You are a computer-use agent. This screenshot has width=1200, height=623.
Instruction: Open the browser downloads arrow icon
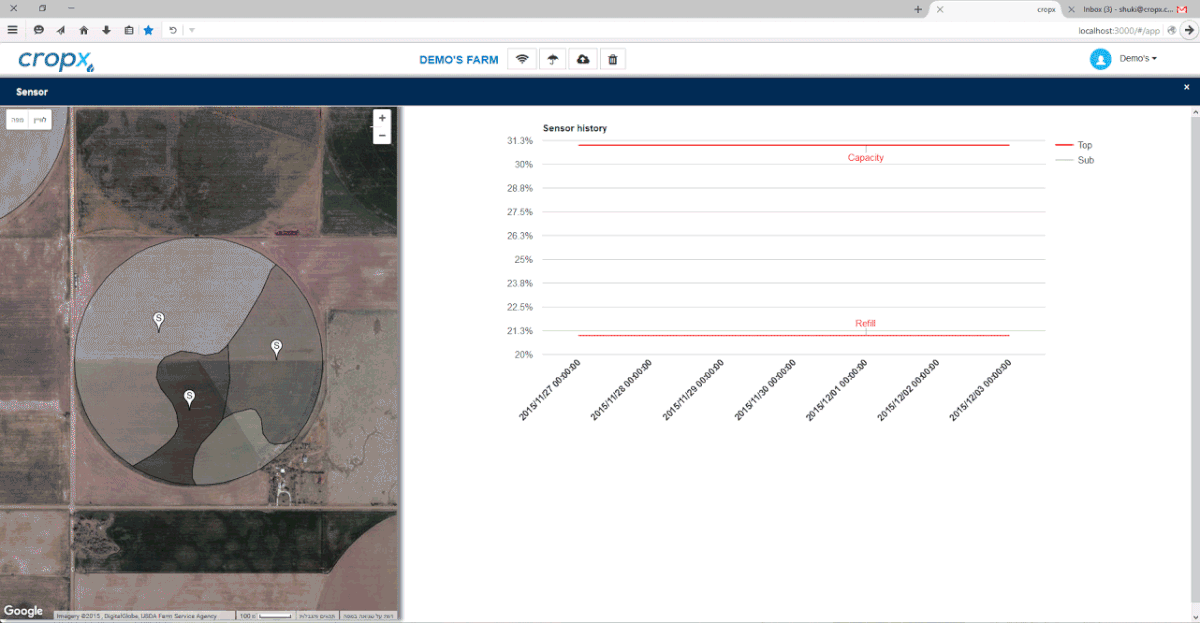[106, 30]
